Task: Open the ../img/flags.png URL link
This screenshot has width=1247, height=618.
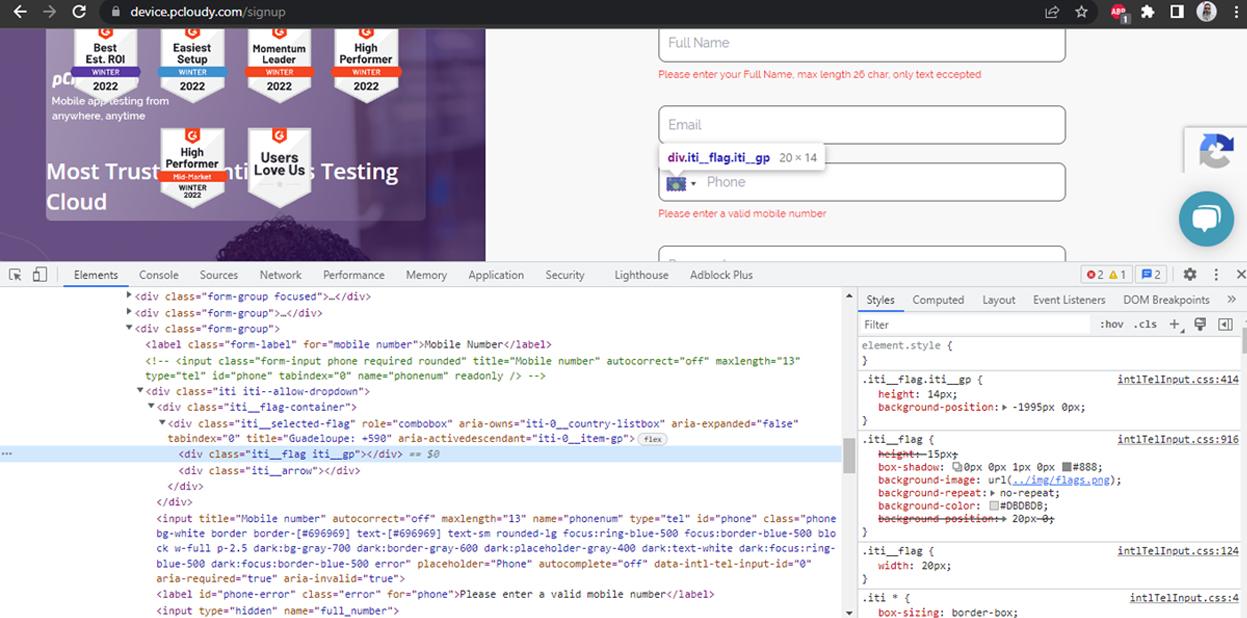Action: pyautogui.click(x=1062, y=480)
